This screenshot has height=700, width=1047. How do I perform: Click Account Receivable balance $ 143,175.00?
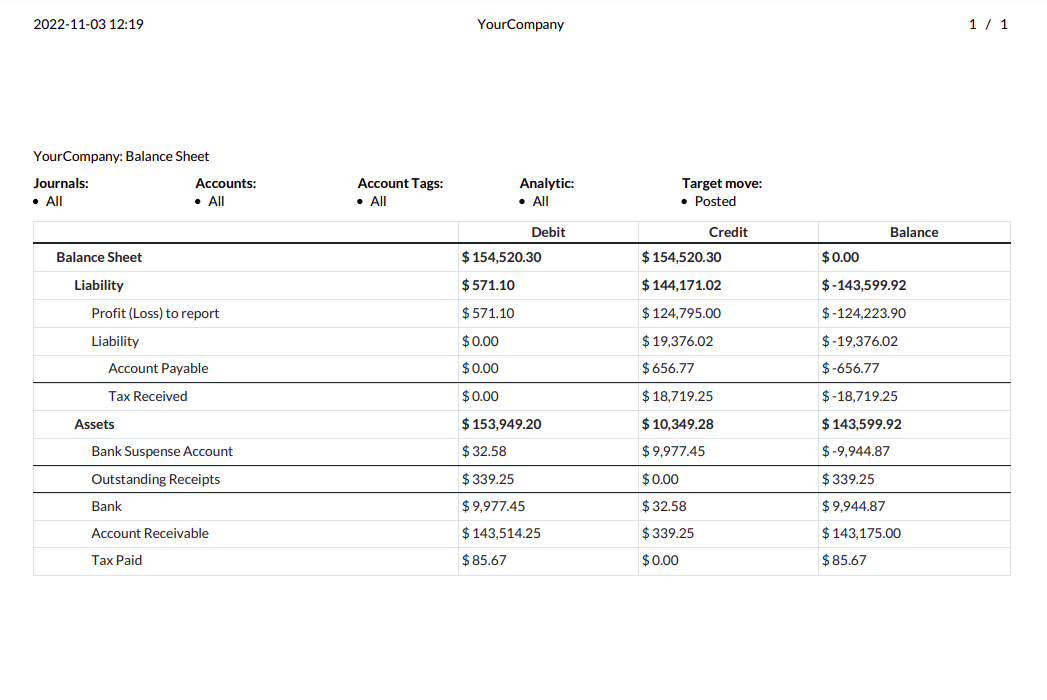[x=861, y=533]
